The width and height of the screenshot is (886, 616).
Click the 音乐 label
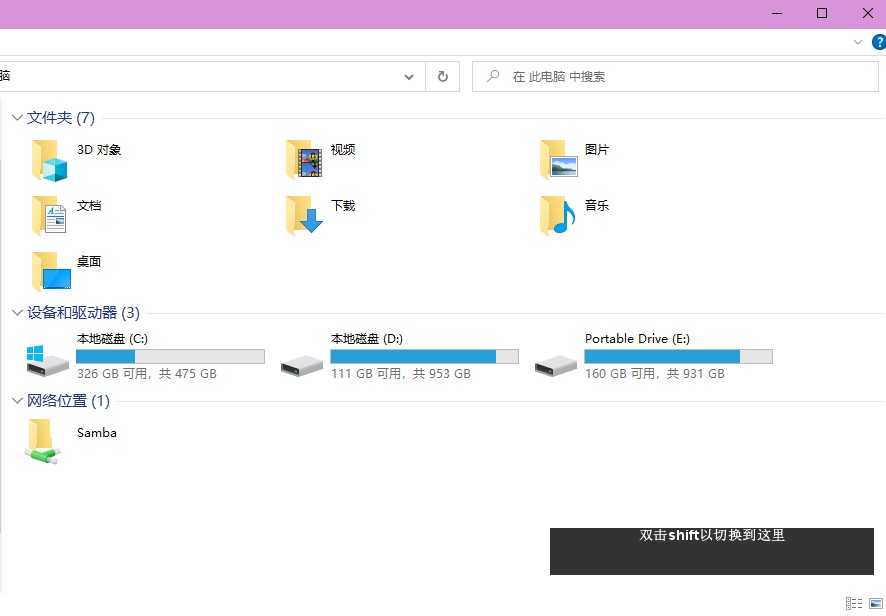[597, 206]
